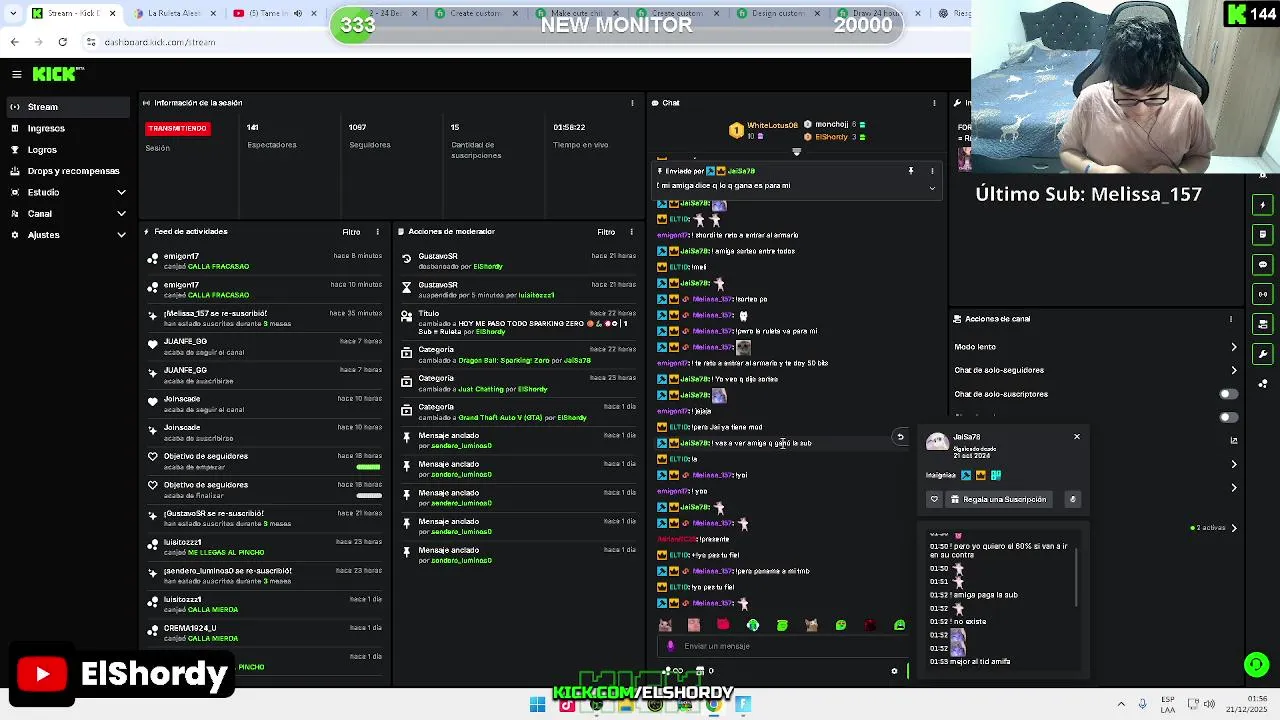Click heart icon in JaiSa78 user card
The image size is (1280, 720).
point(934,499)
